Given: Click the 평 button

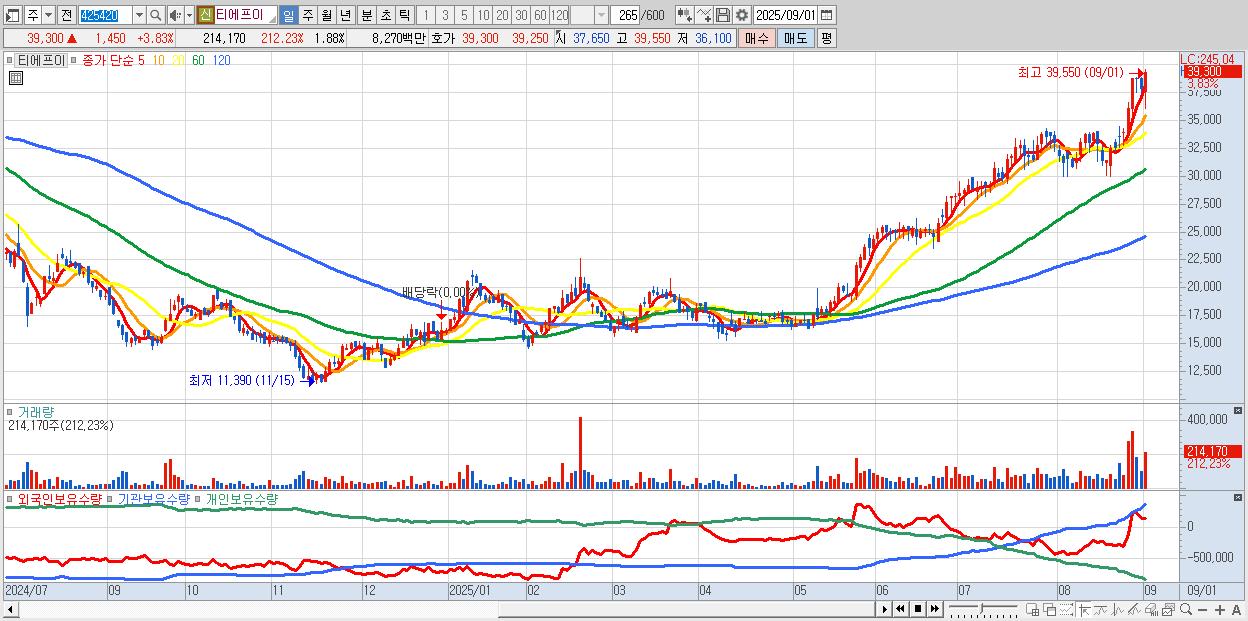Looking at the screenshot, I should point(826,38).
